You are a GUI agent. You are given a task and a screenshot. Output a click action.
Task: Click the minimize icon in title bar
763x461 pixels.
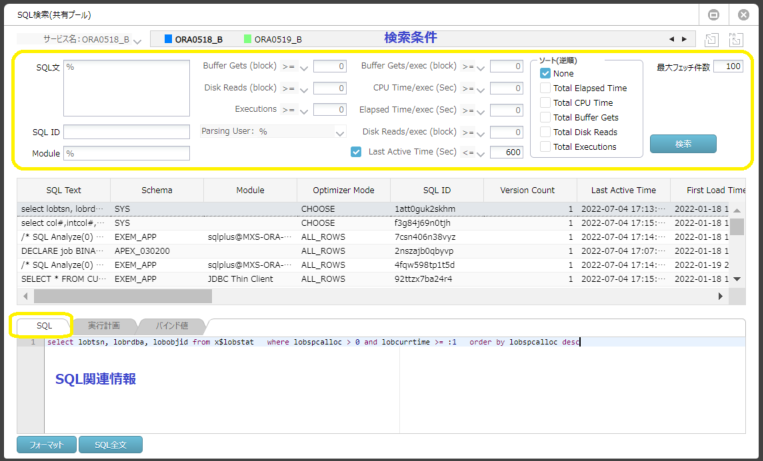713,15
